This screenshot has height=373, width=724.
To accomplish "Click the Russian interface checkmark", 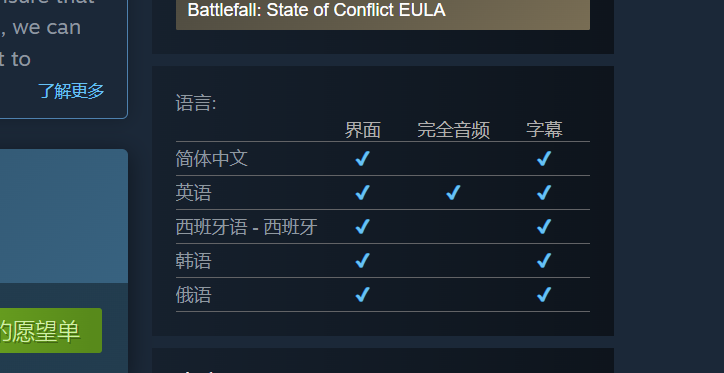I will click(362, 295).
